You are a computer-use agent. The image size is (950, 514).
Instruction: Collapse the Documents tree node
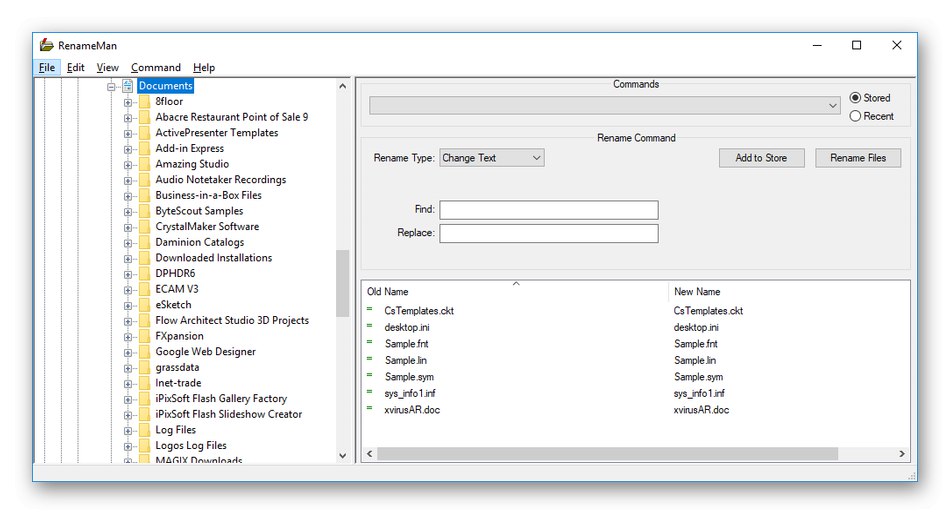(111, 87)
